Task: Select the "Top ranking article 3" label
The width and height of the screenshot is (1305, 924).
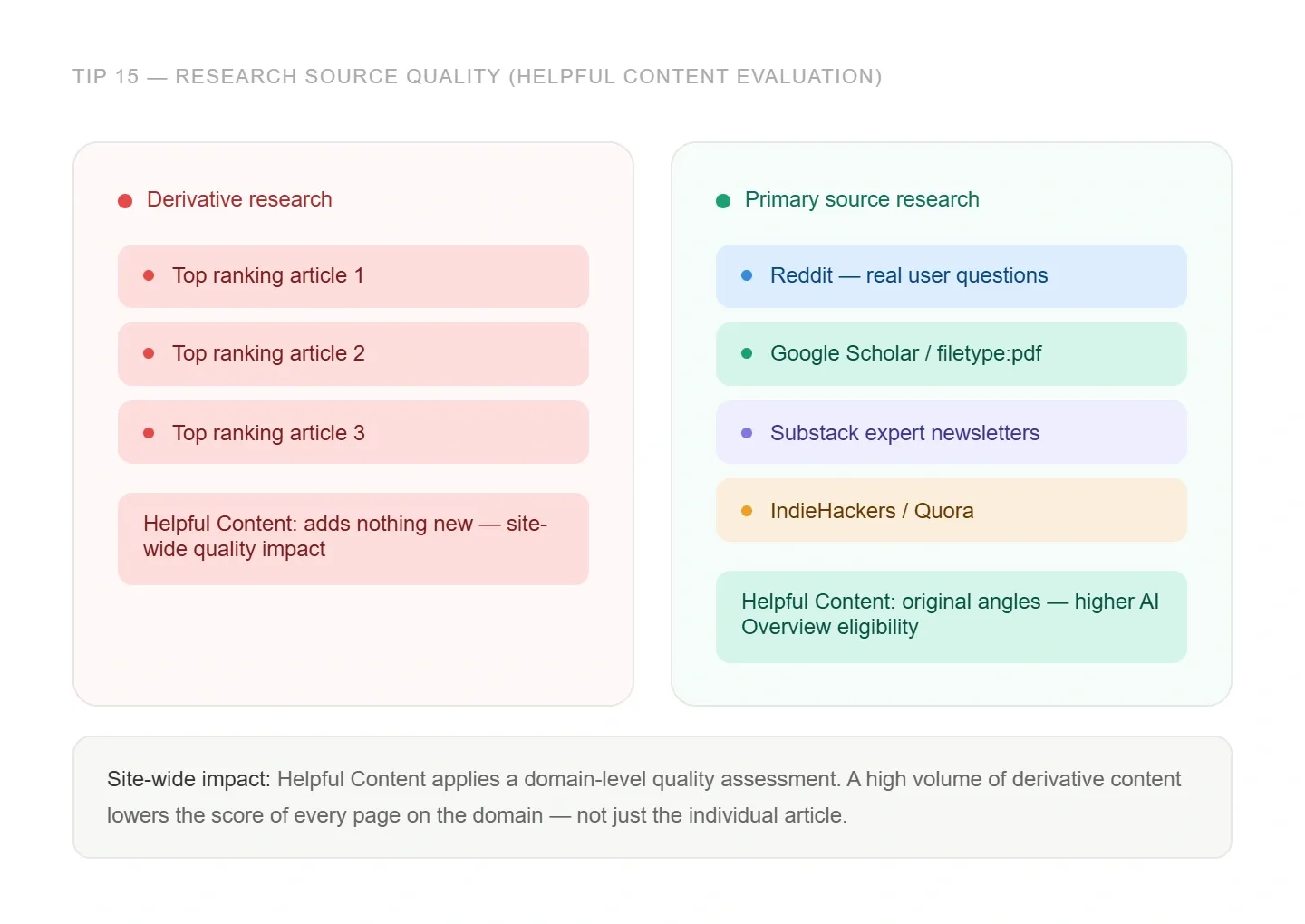Action: click(x=268, y=433)
